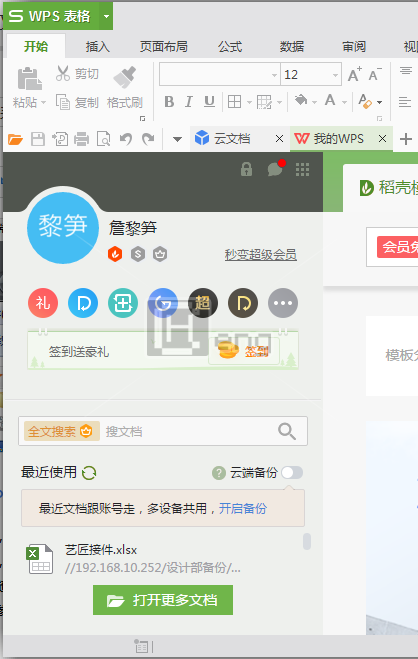Select the Format Painter brush
This screenshot has width=418, height=659.
125,77
